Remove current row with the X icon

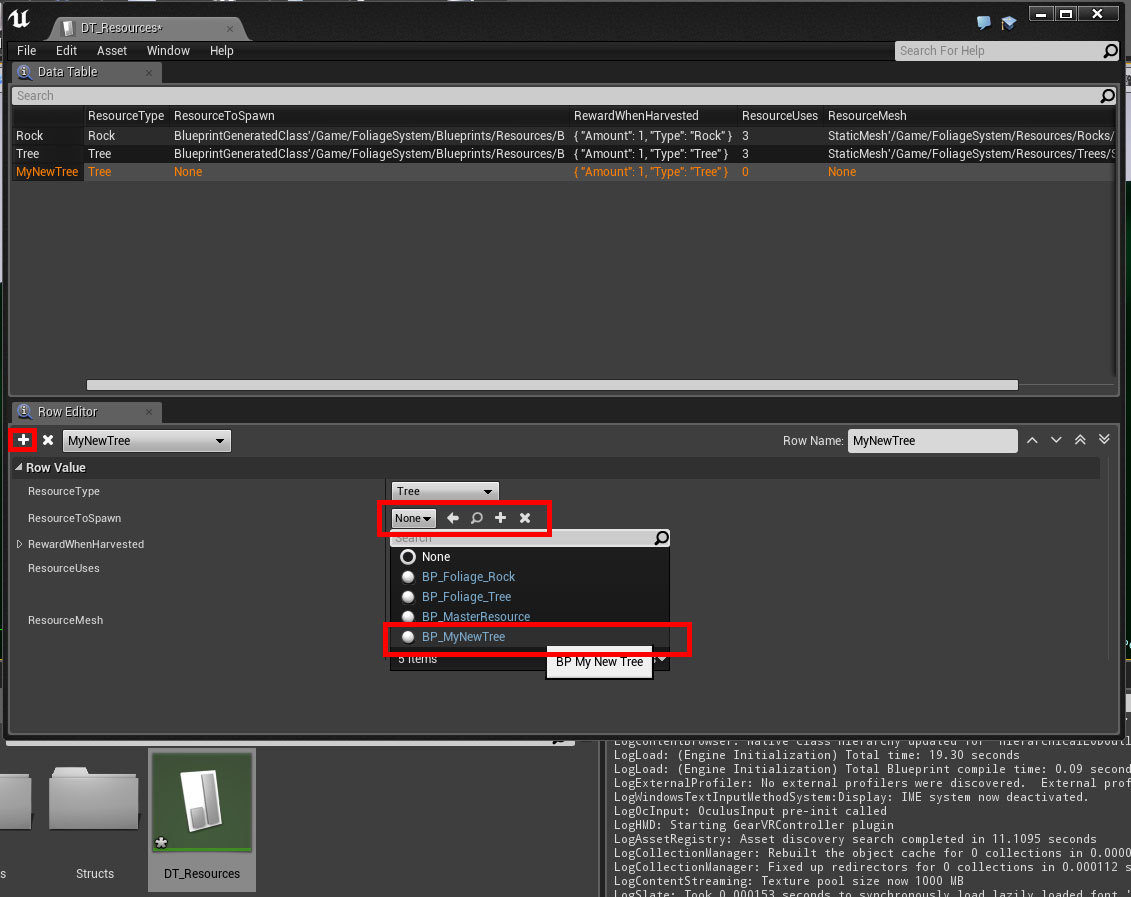47,440
